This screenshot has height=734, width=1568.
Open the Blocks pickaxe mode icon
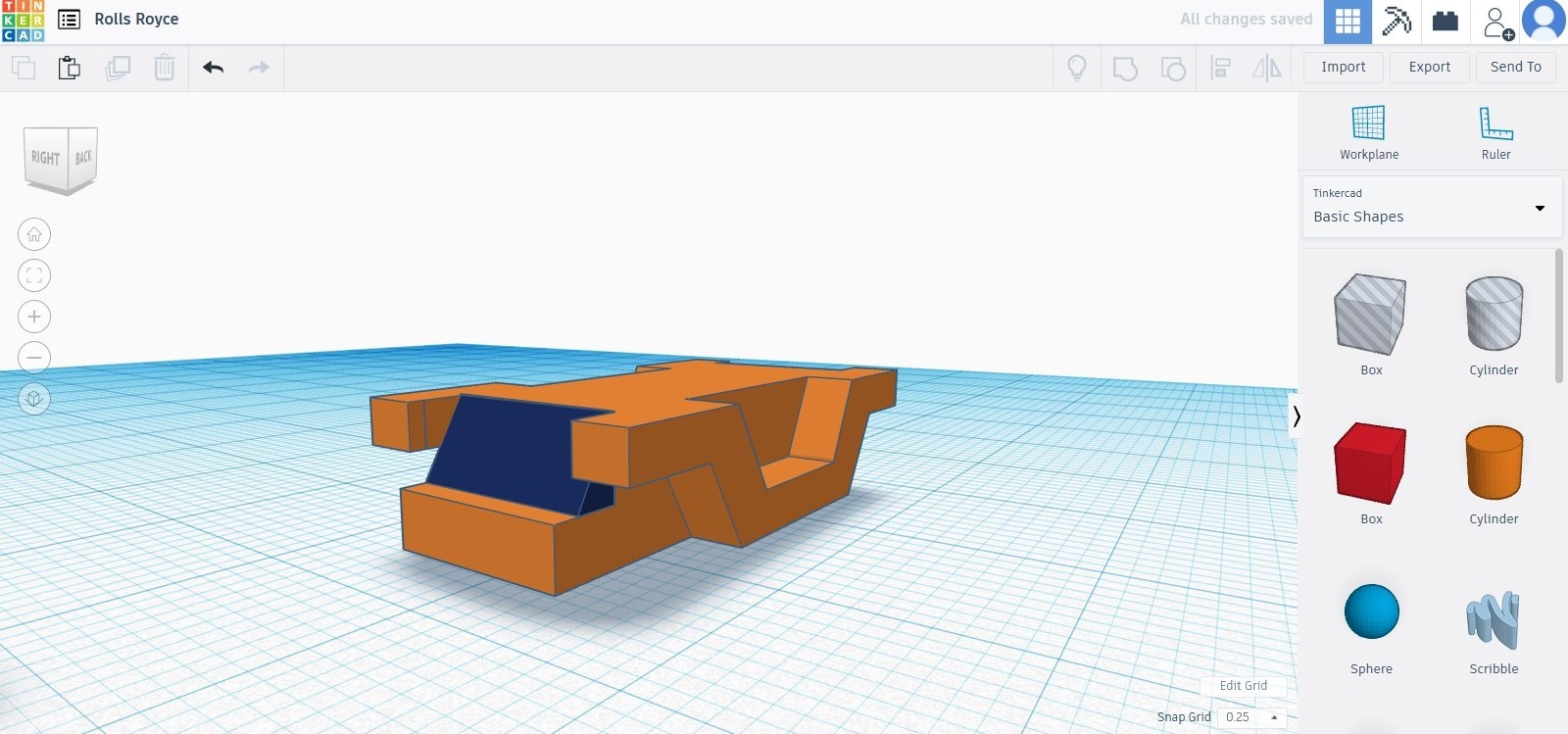pos(1396,22)
